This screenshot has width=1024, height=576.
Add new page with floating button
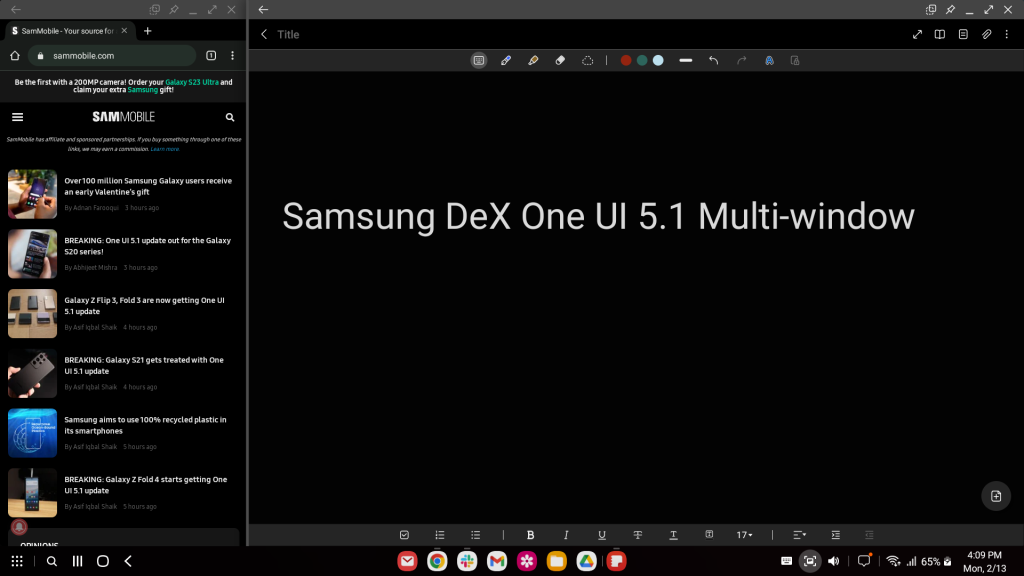(x=996, y=496)
